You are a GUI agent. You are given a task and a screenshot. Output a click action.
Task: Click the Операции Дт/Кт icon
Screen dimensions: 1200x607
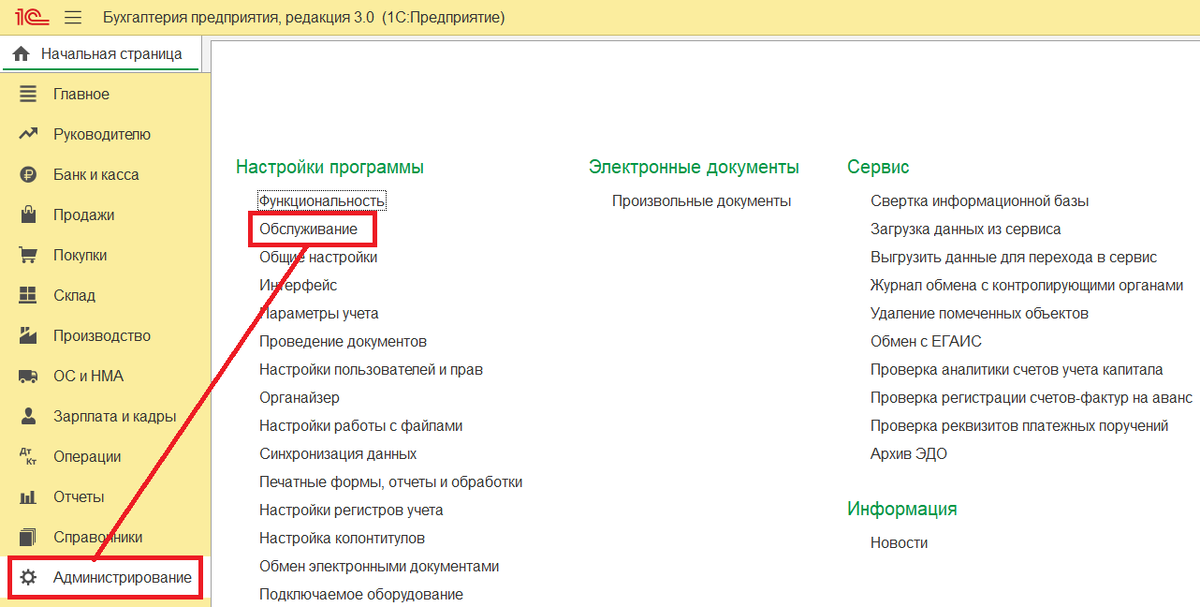coord(28,457)
